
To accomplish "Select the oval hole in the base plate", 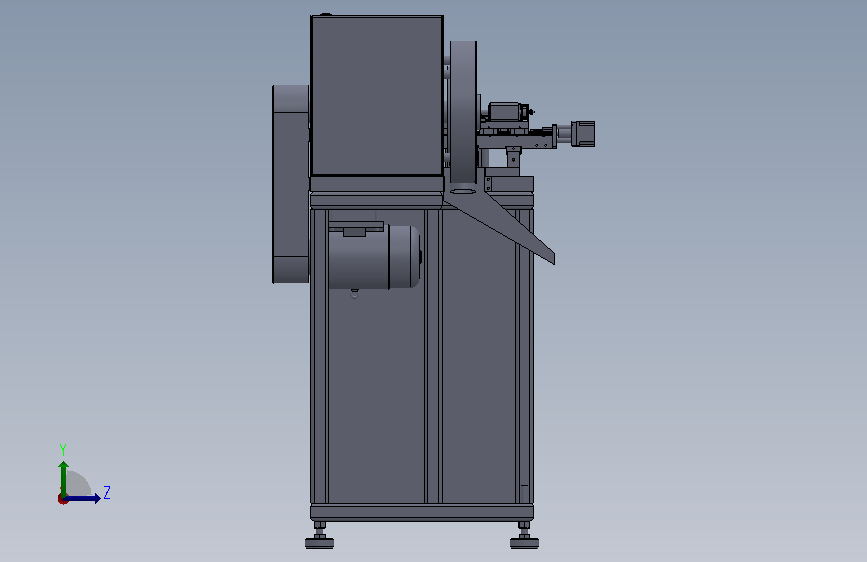I will [x=463, y=191].
